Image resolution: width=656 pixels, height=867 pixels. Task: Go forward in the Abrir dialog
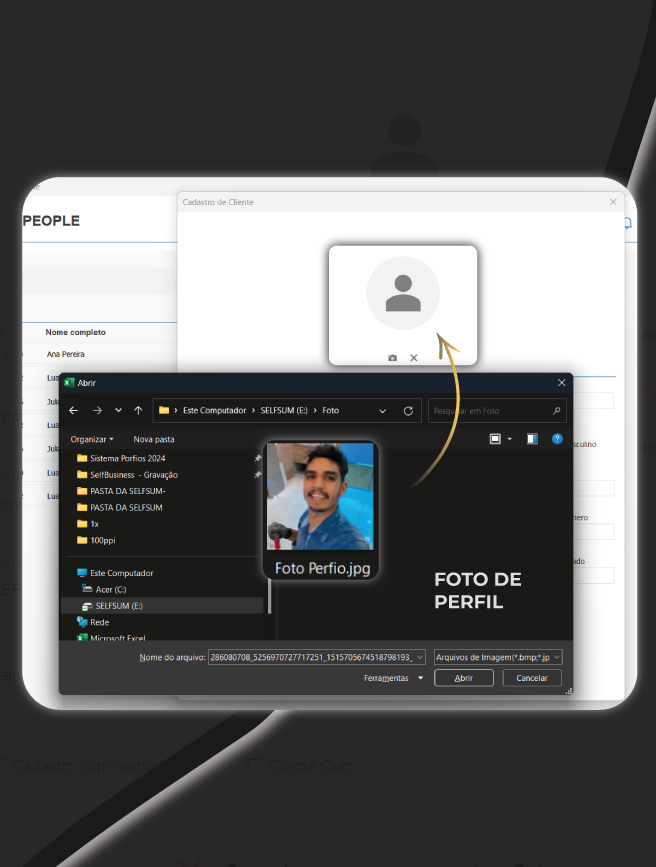pyautogui.click(x=97, y=410)
